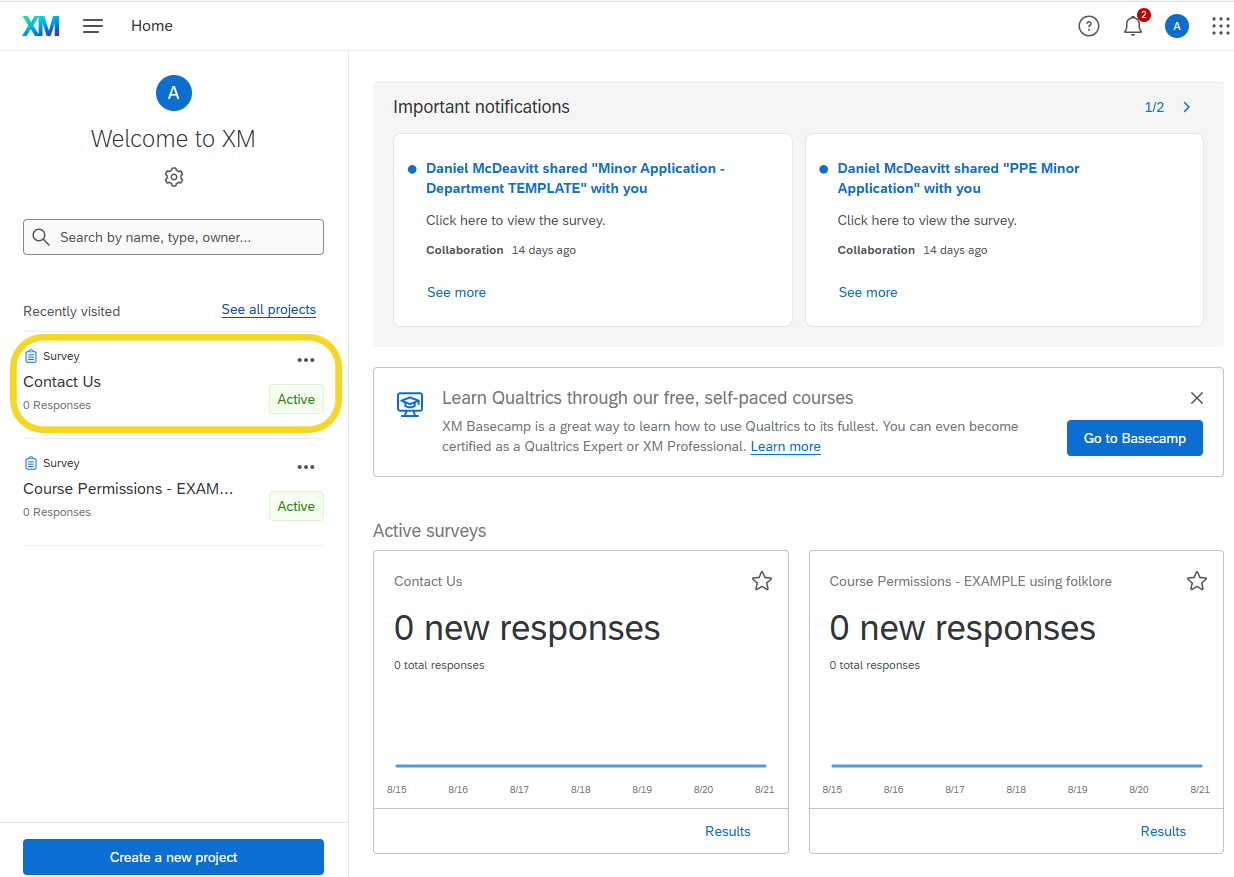
Task: Click the Create a new project button
Action: [173, 857]
